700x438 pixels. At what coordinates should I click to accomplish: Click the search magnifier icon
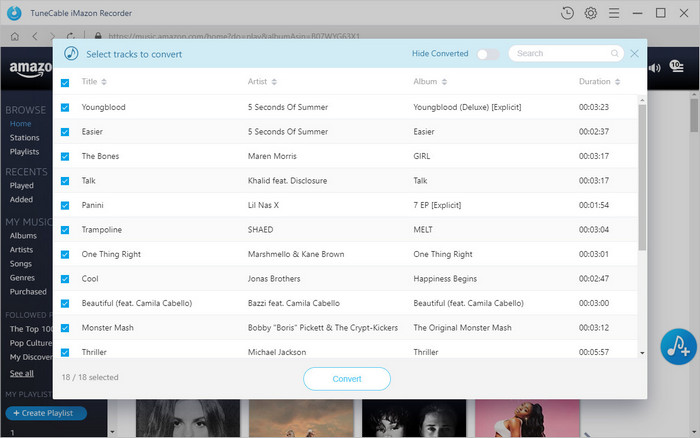click(615, 54)
